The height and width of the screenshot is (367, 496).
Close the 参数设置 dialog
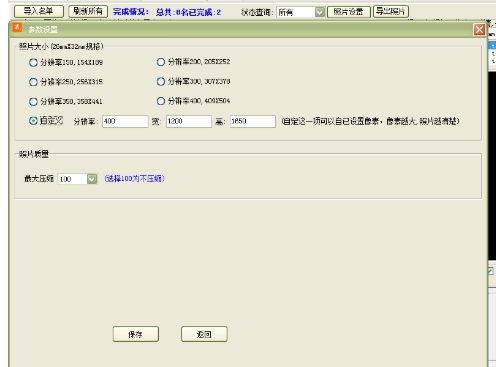point(479,30)
